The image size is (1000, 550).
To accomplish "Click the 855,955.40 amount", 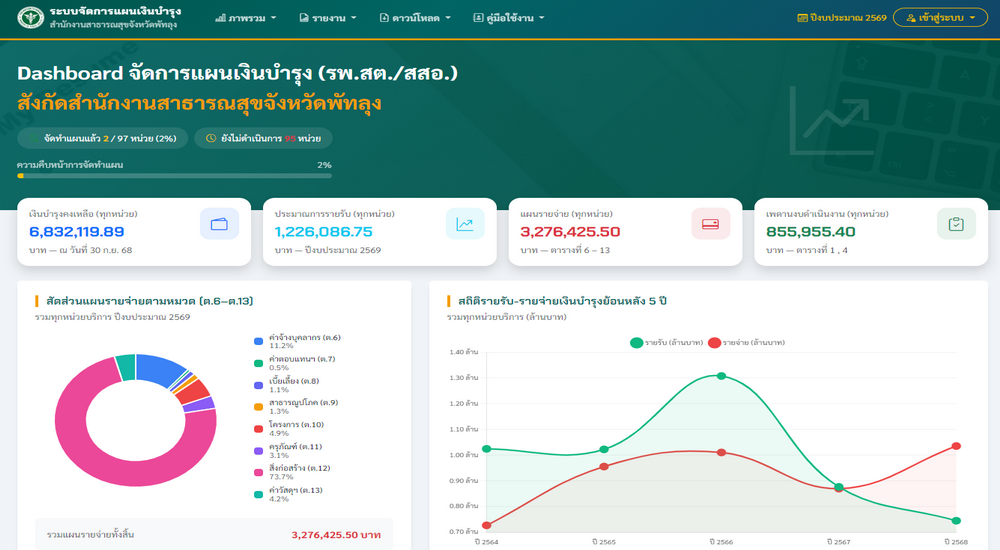I will (x=811, y=232).
